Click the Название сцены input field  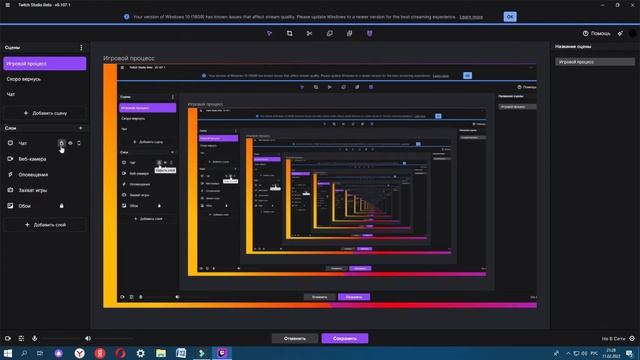[595, 62]
